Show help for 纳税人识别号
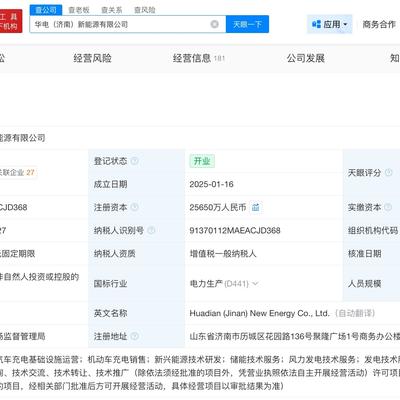 151,230
